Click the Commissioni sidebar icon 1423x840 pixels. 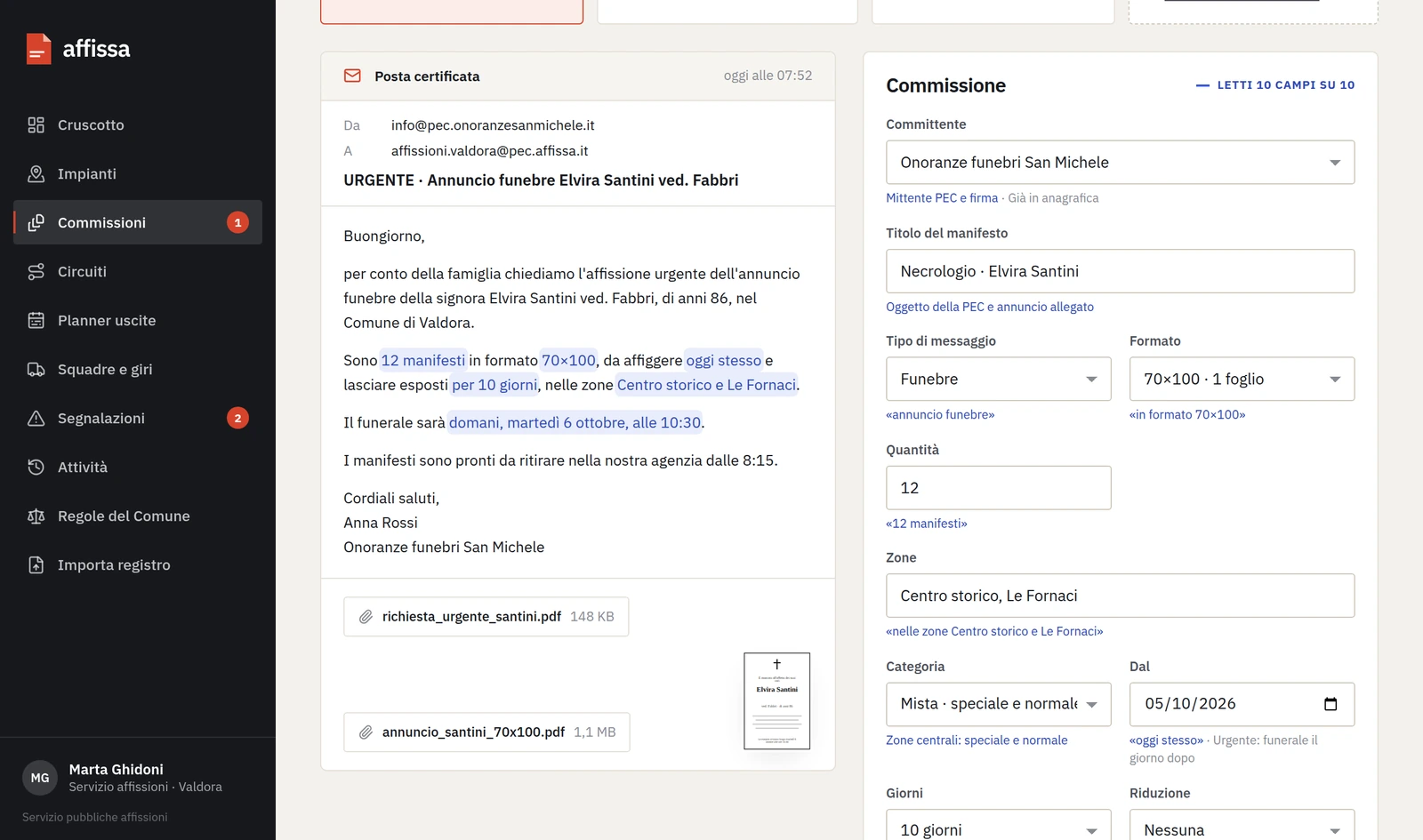click(36, 223)
